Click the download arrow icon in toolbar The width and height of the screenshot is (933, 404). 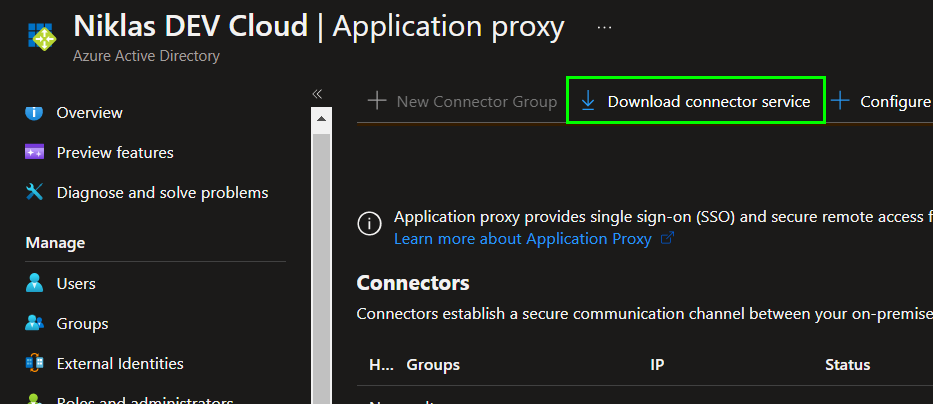click(588, 101)
